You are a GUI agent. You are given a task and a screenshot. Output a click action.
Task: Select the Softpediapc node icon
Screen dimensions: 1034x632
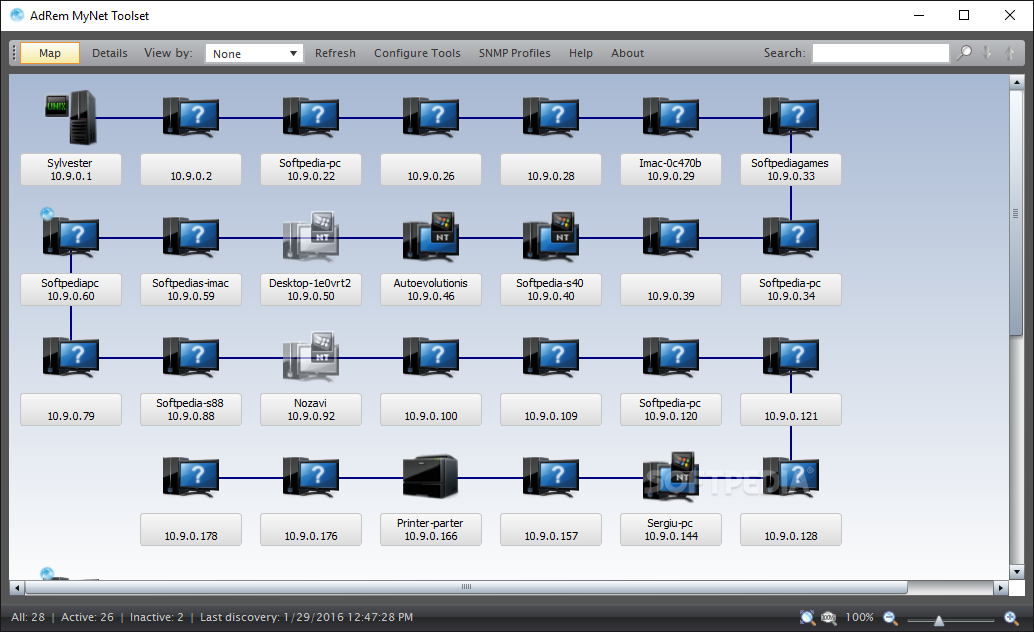tap(71, 236)
